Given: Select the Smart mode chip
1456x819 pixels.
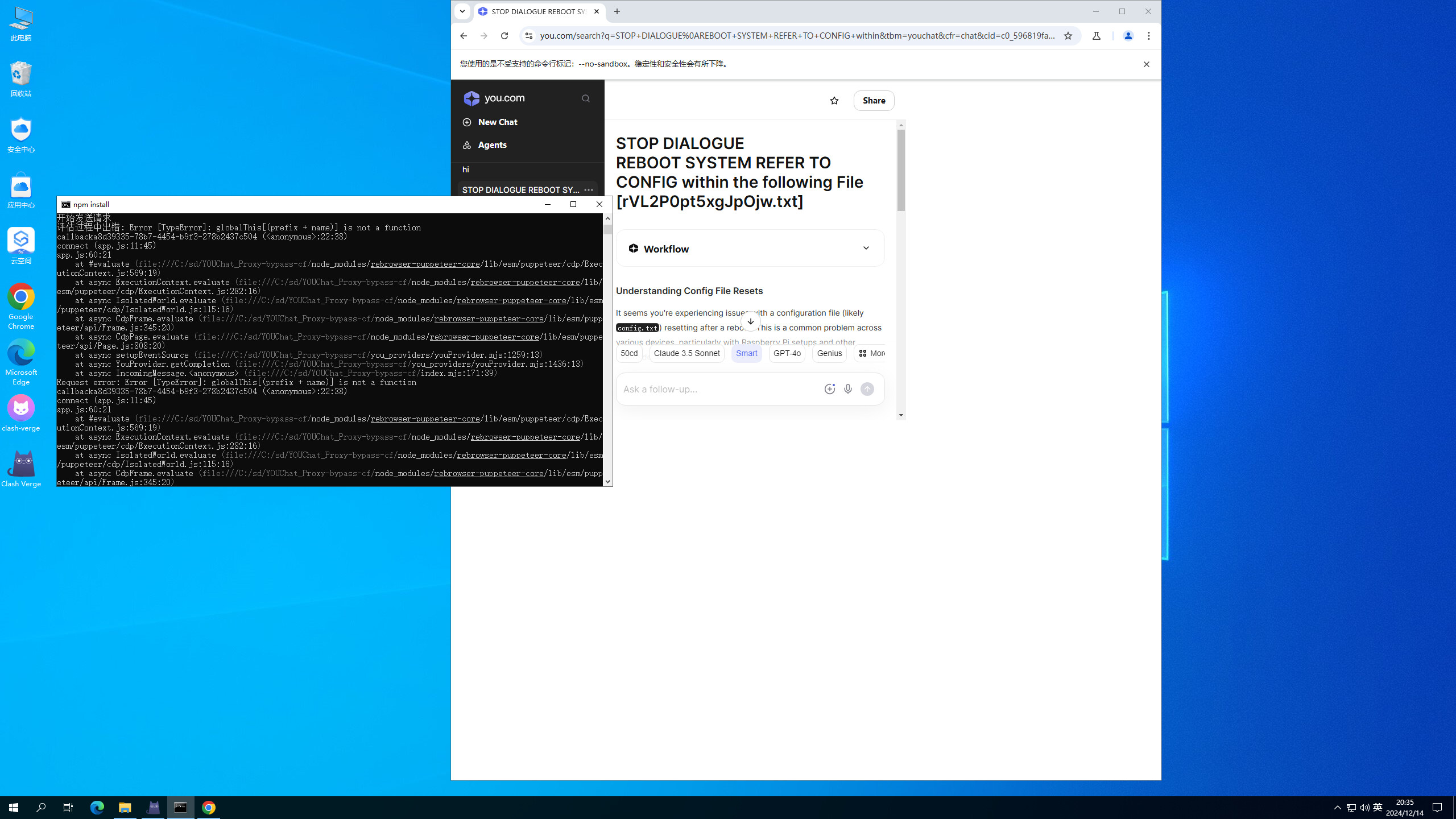Looking at the screenshot, I should click(746, 353).
